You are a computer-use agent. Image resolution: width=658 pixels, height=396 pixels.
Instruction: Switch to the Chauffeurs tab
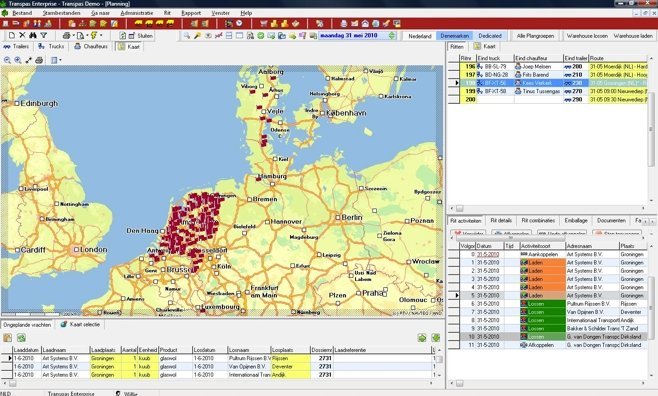(x=91, y=46)
